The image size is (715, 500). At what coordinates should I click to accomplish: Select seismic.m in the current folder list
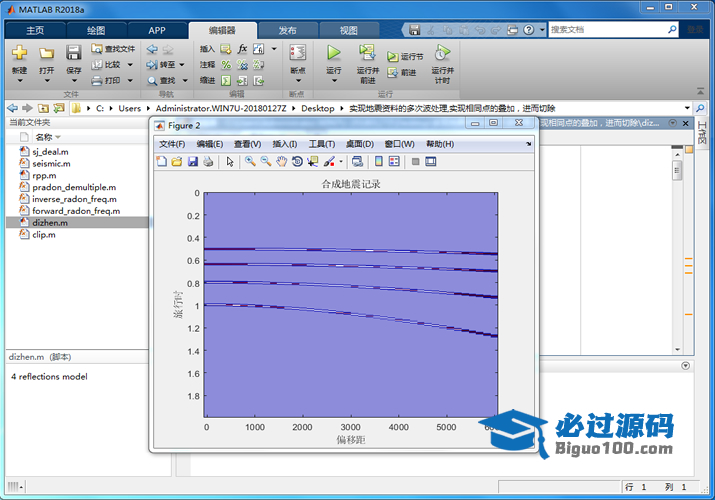point(51,164)
